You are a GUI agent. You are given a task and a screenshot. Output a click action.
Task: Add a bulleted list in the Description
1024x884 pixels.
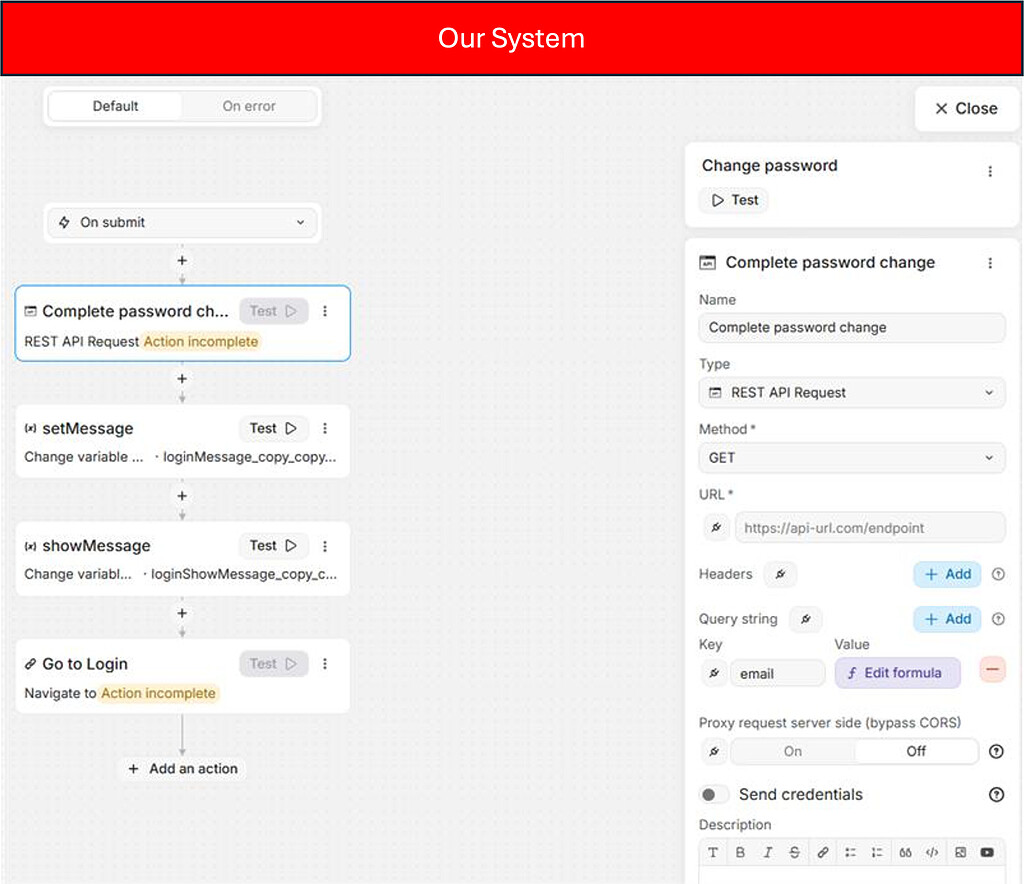(852, 852)
